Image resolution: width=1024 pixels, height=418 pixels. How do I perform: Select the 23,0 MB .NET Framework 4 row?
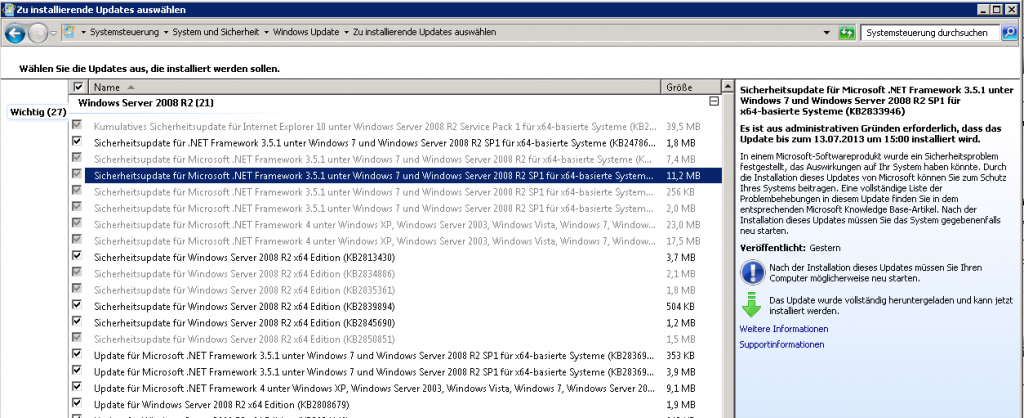coord(394,225)
